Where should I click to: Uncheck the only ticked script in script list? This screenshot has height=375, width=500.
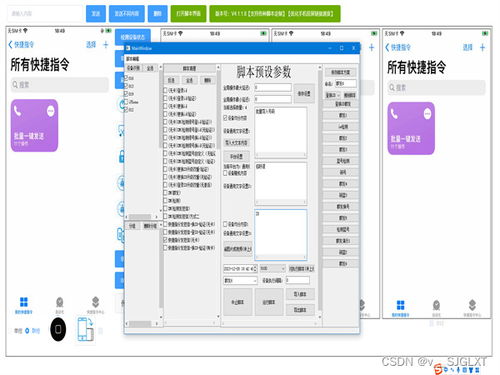(165, 240)
